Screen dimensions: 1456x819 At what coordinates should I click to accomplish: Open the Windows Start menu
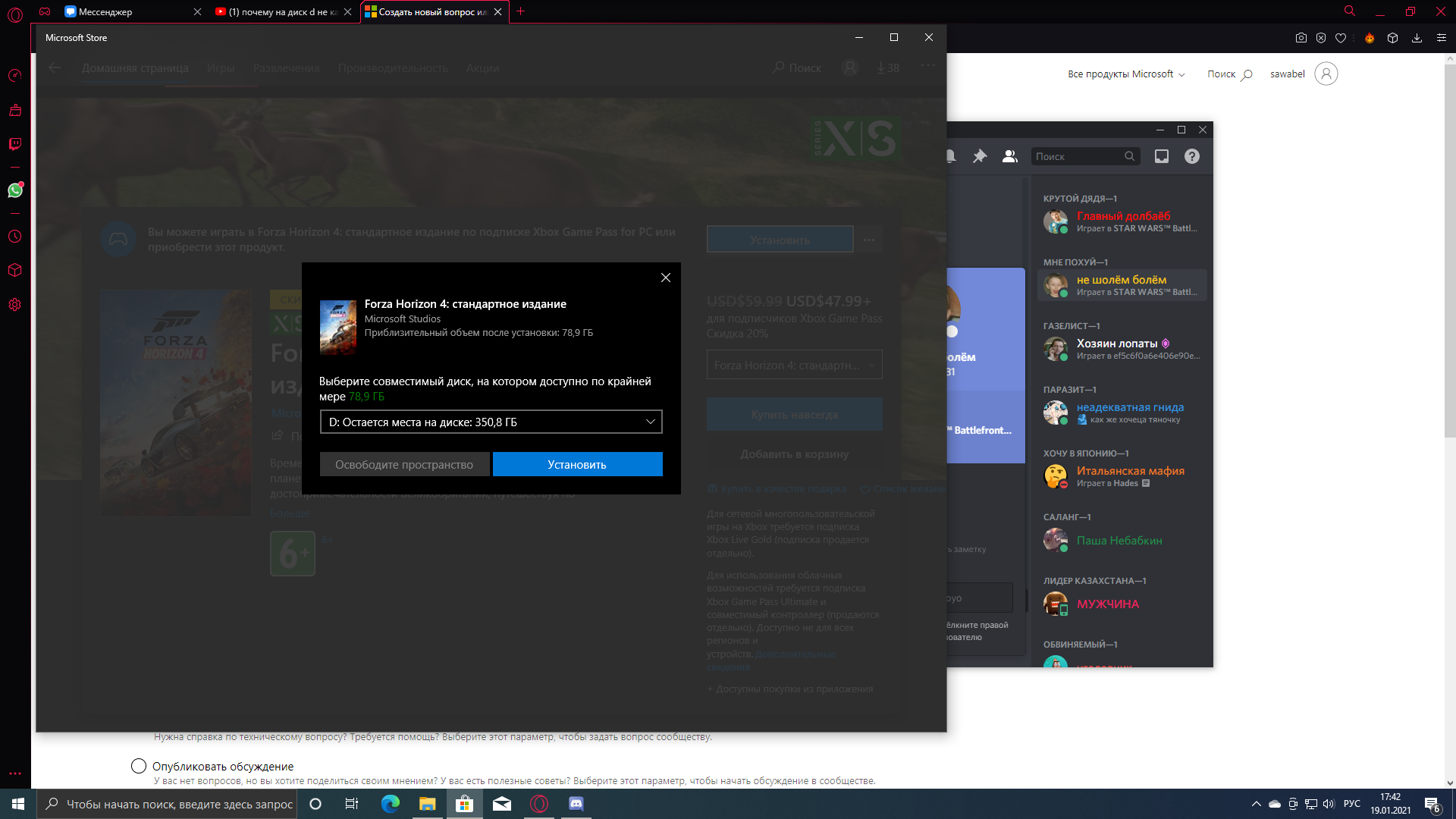(x=18, y=804)
